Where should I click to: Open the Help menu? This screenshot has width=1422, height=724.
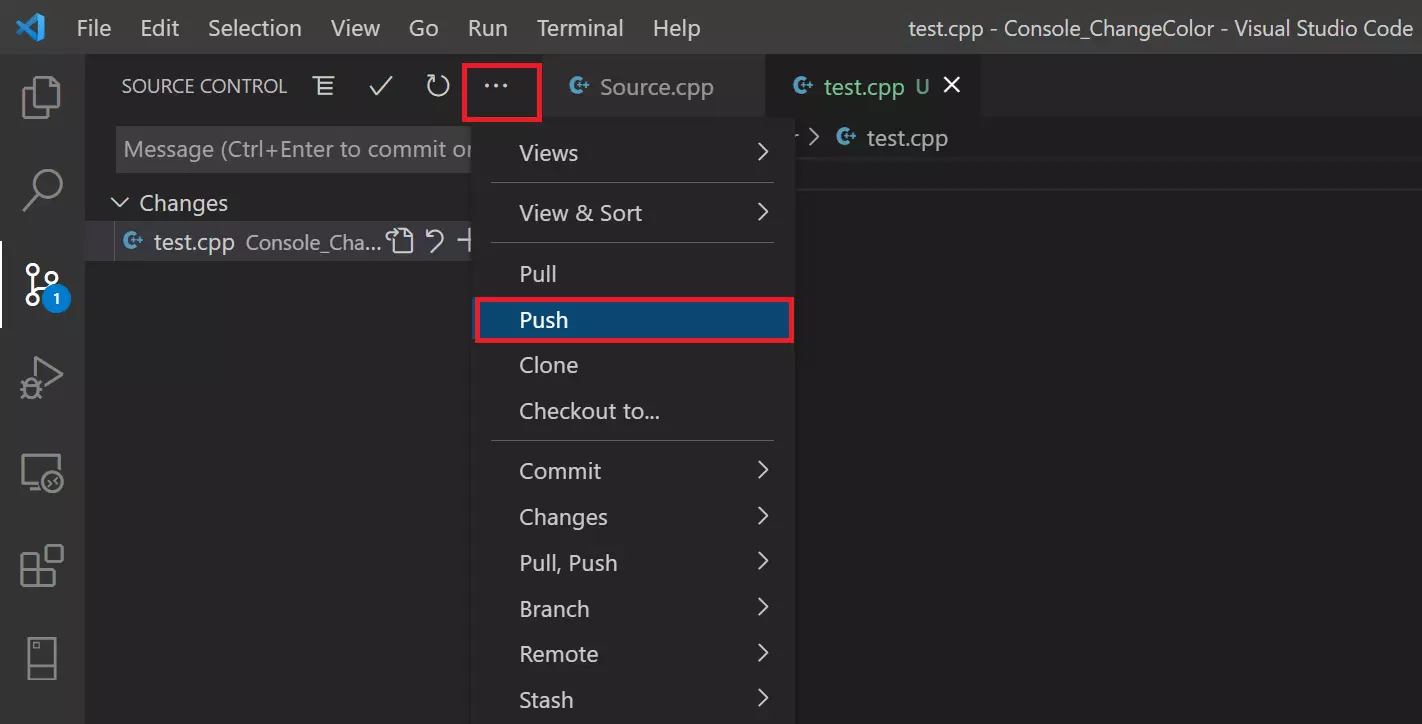(677, 27)
